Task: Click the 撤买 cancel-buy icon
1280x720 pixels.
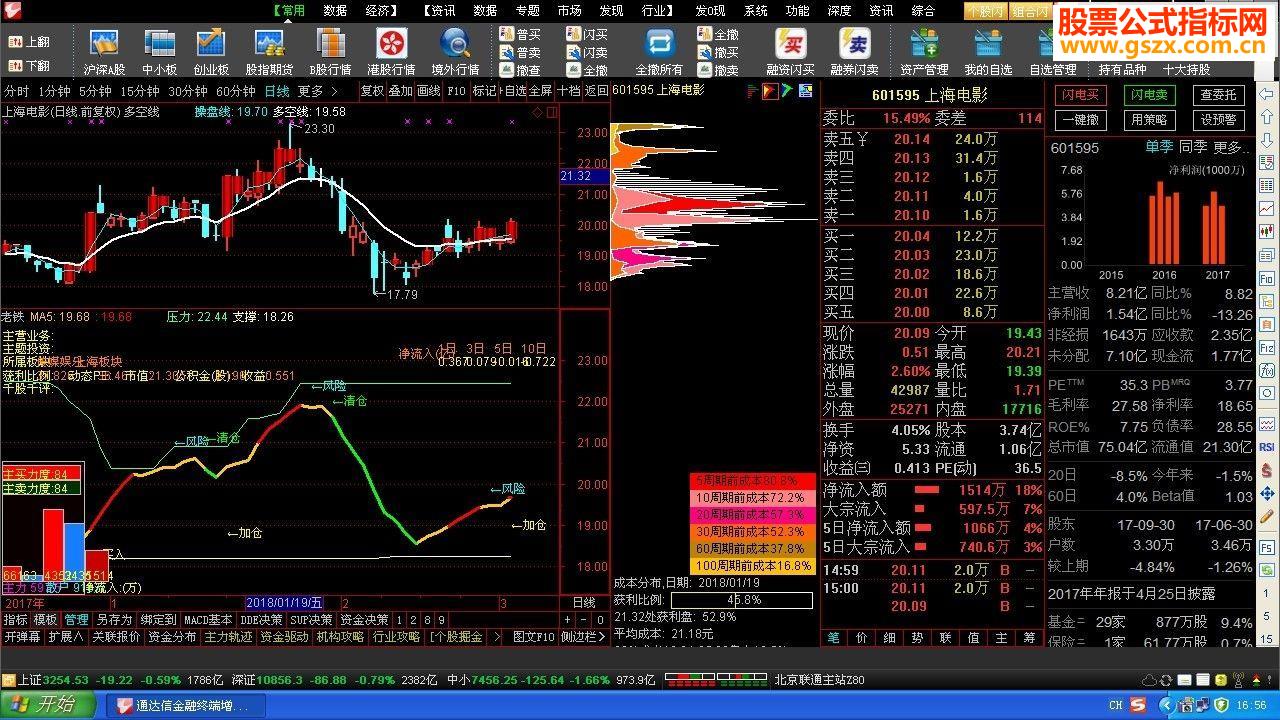Action: pyautogui.click(x=718, y=52)
